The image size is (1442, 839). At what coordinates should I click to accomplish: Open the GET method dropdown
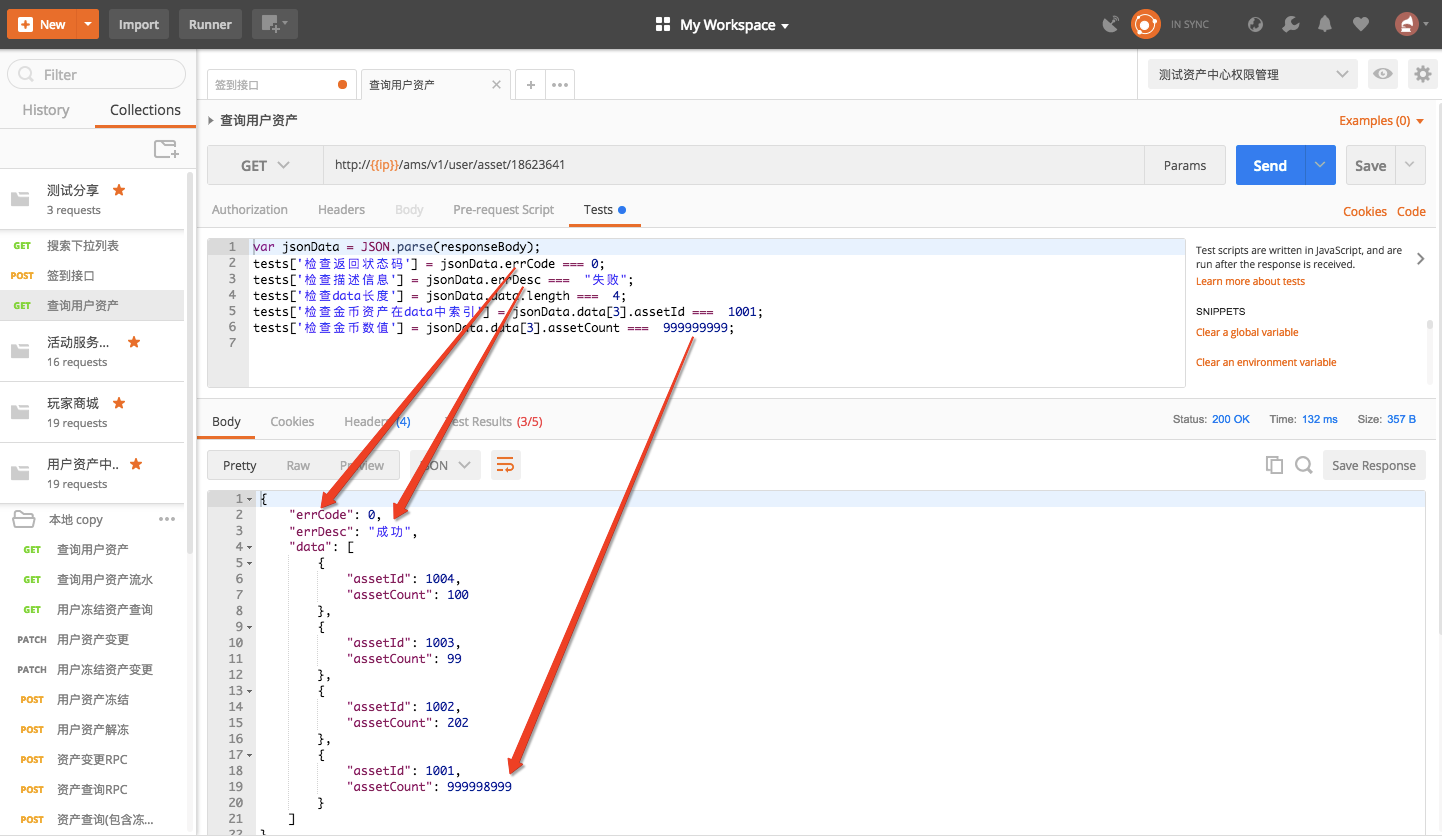(265, 166)
